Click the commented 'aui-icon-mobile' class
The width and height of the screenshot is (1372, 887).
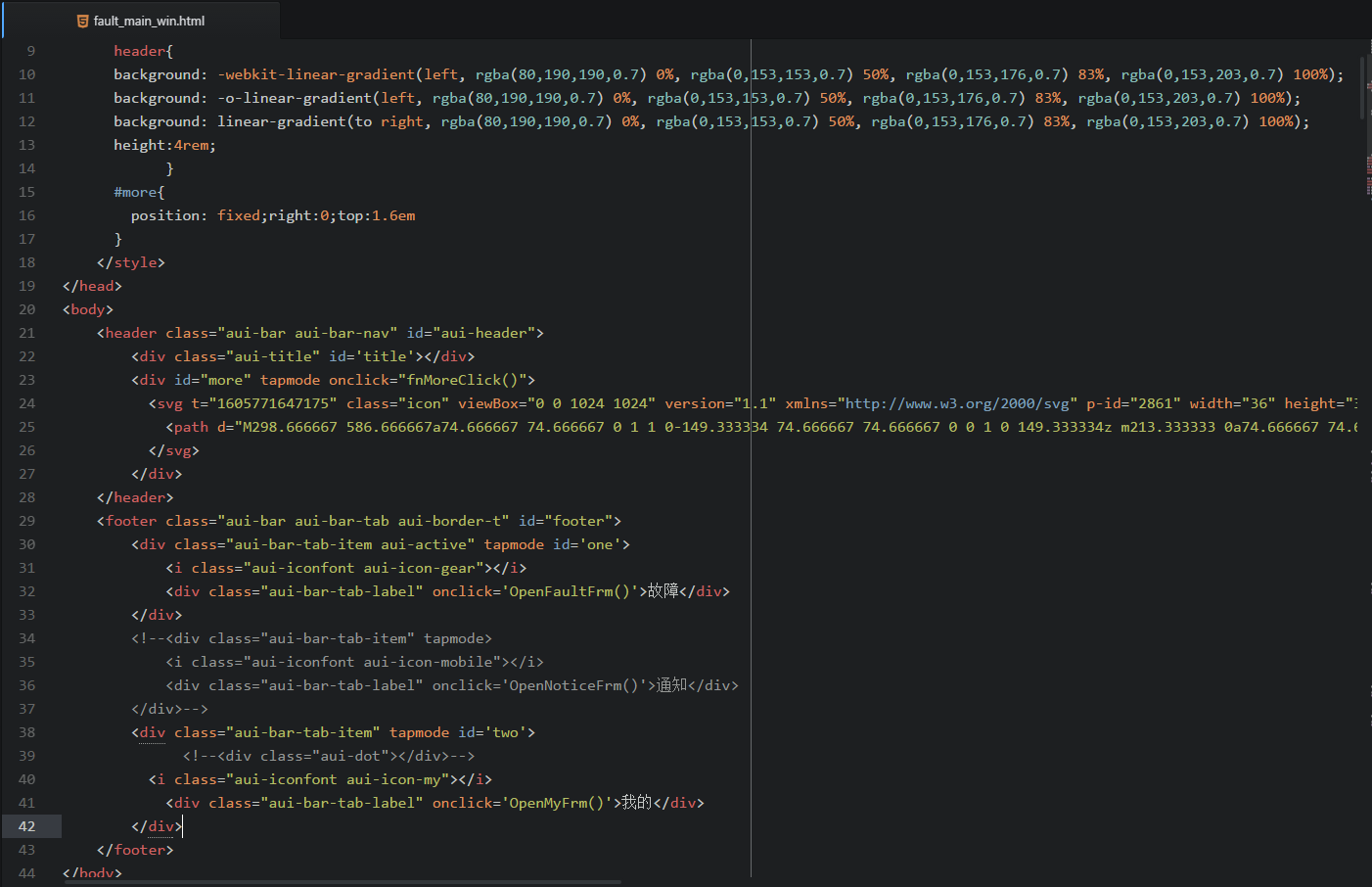coord(428,662)
